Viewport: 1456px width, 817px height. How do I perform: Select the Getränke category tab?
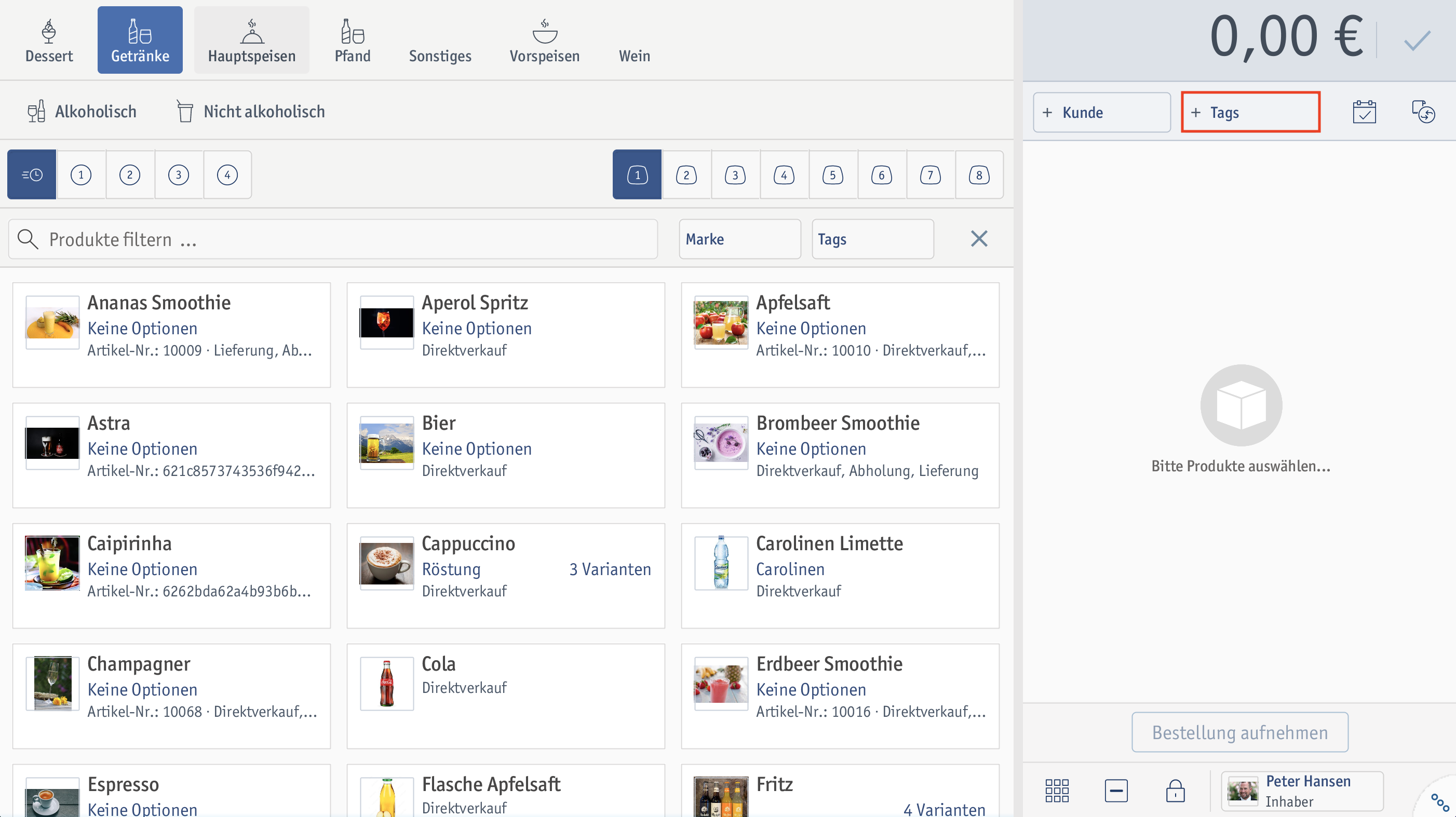(x=140, y=40)
